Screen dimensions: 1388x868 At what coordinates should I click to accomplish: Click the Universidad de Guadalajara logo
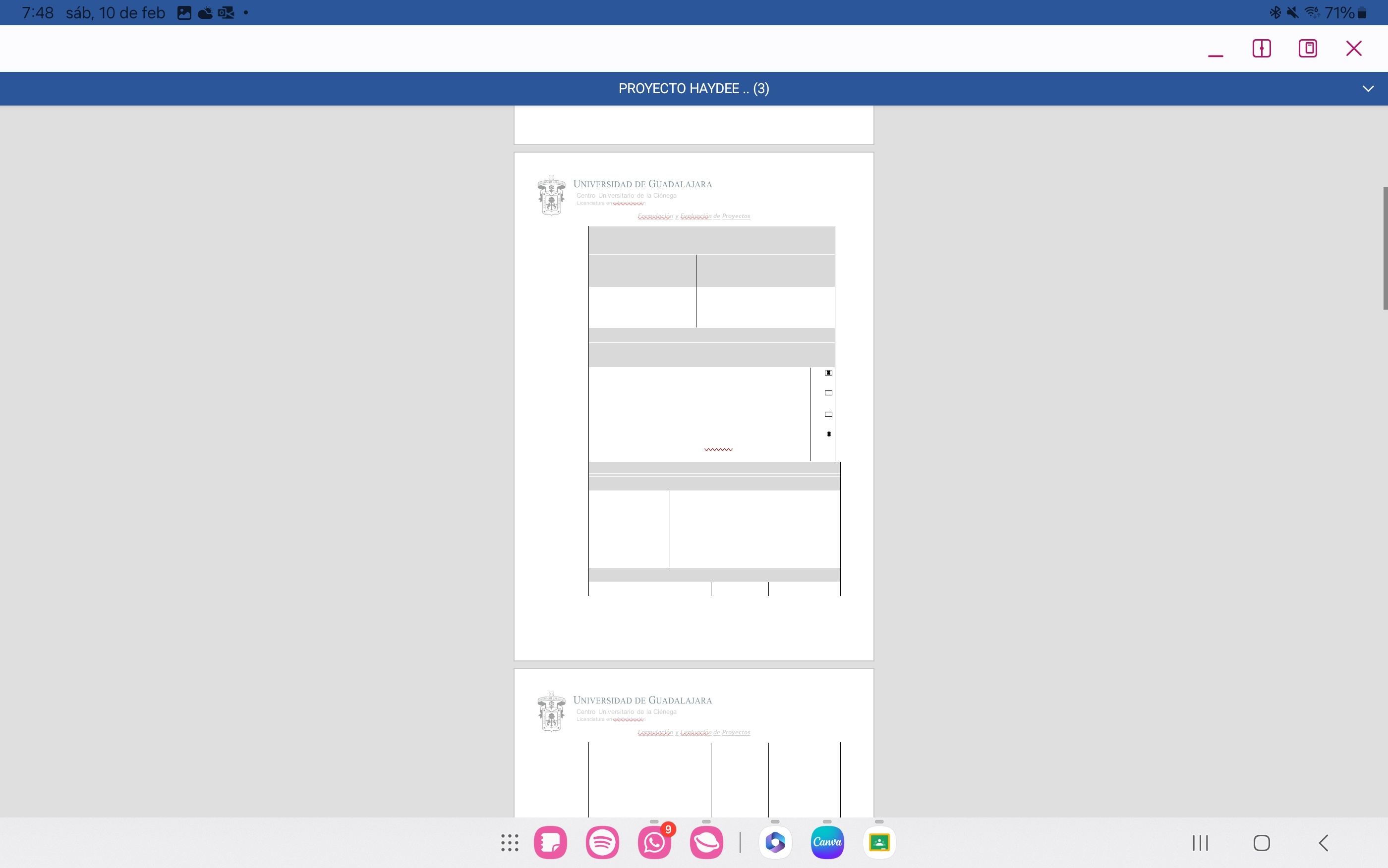click(x=551, y=195)
